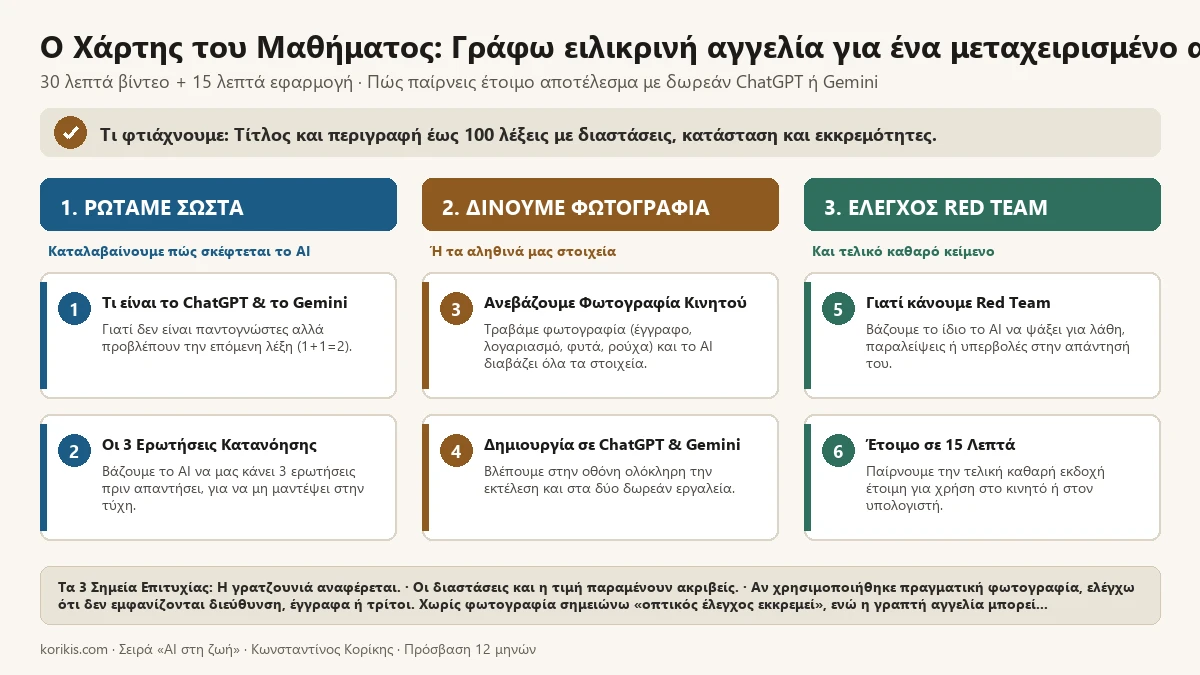Click the checkmark icon beside 'Τι φτιάχνουμε'
This screenshot has height=675, width=1200.
coord(70,133)
